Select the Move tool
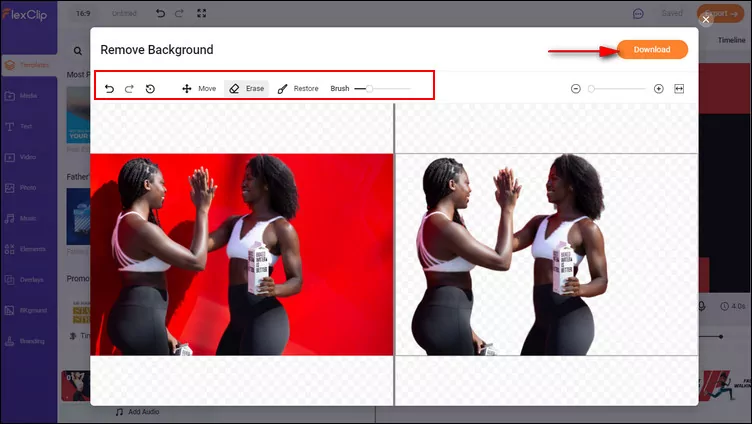Image resolution: width=752 pixels, height=424 pixels. click(199, 89)
